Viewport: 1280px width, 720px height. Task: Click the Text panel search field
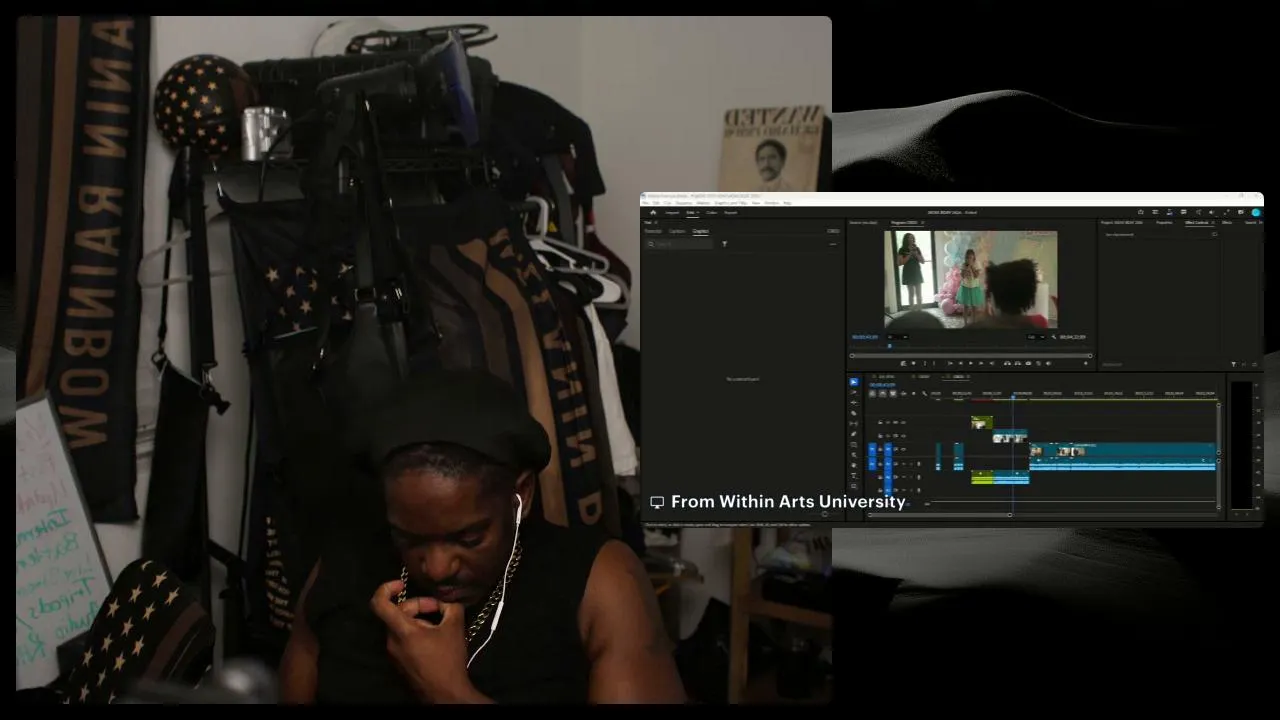680,243
